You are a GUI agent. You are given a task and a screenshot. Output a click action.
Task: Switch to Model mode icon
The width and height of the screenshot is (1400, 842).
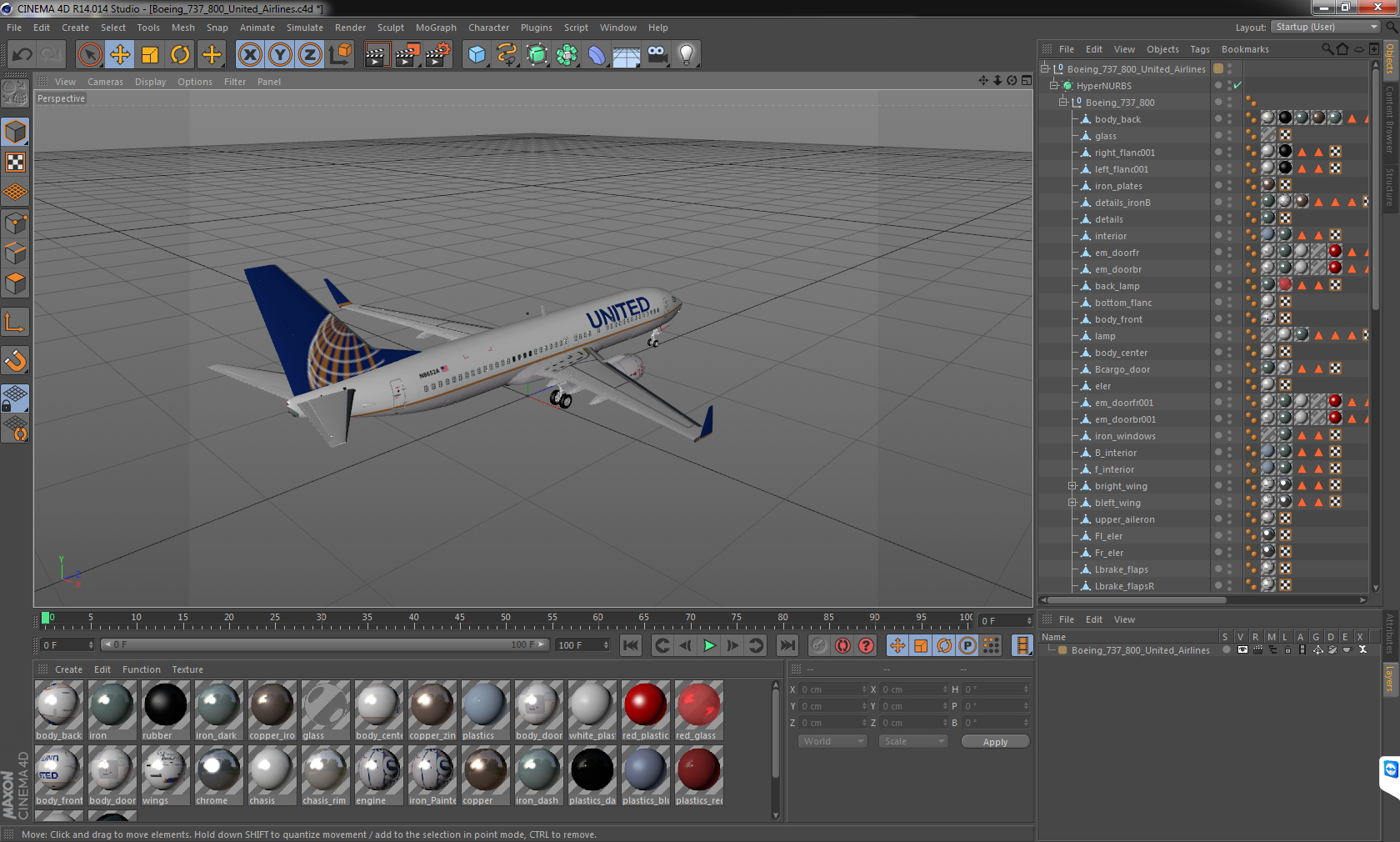click(16, 132)
